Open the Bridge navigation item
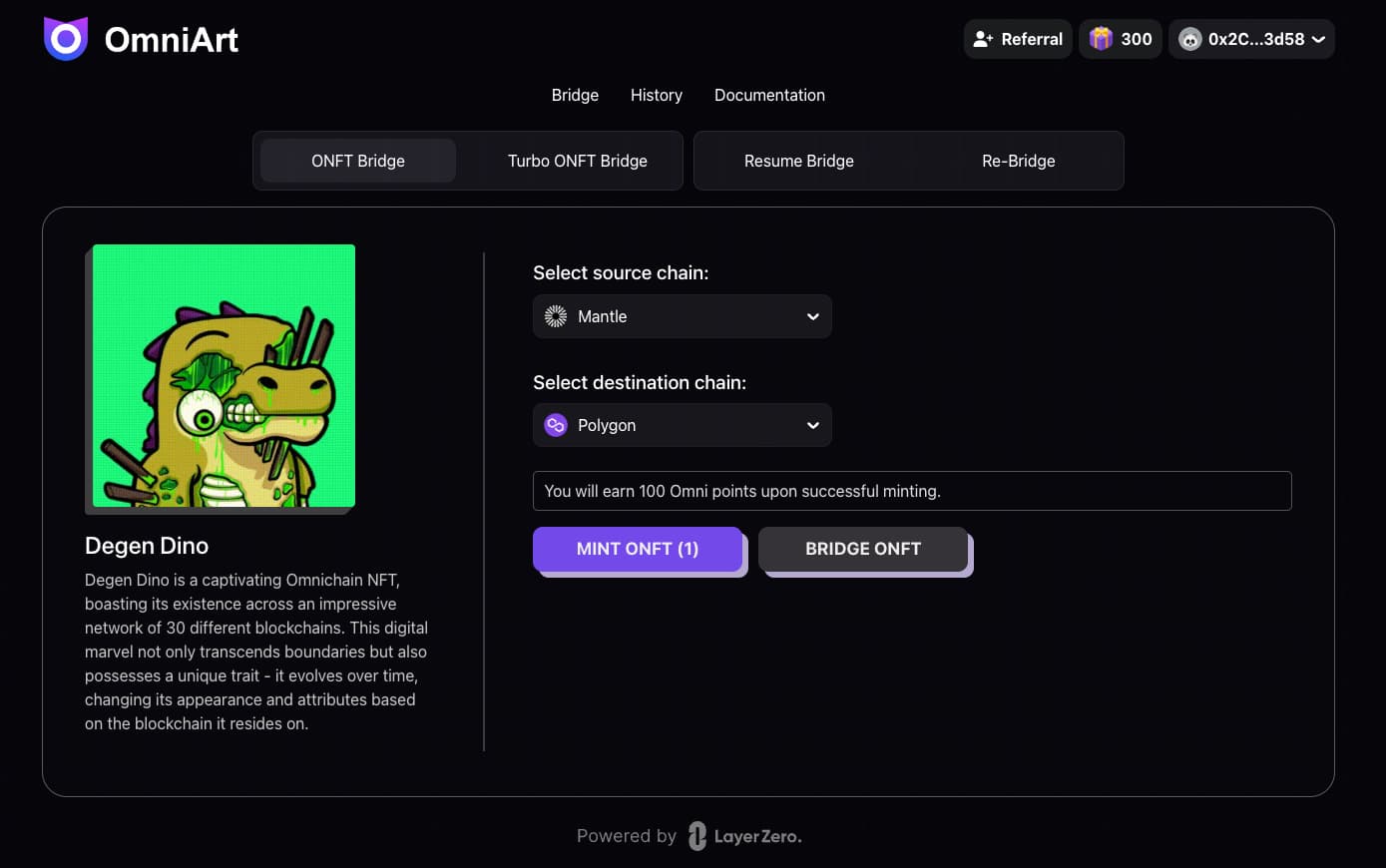 click(575, 95)
